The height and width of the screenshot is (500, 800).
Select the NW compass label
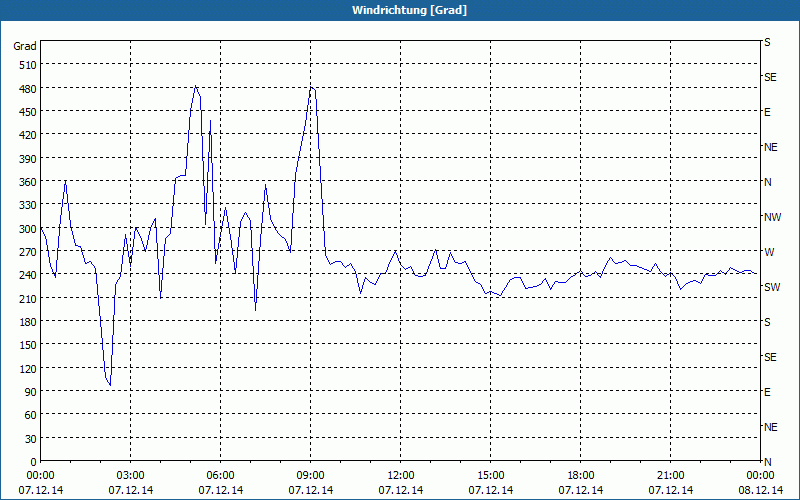pyautogui.click(x=772, y=217)
